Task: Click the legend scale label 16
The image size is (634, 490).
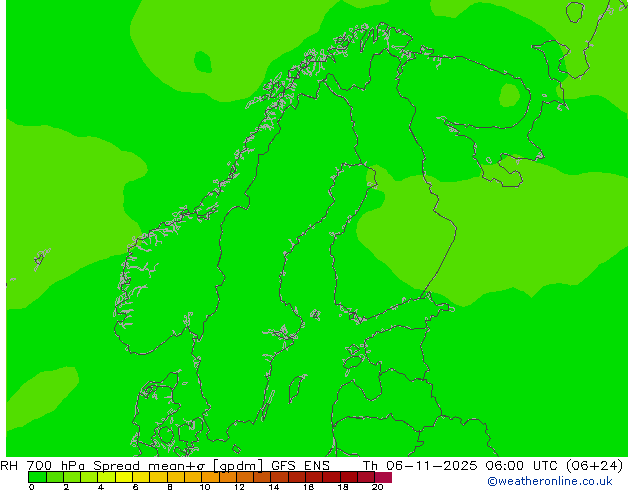Action: [x=309, y=487]
